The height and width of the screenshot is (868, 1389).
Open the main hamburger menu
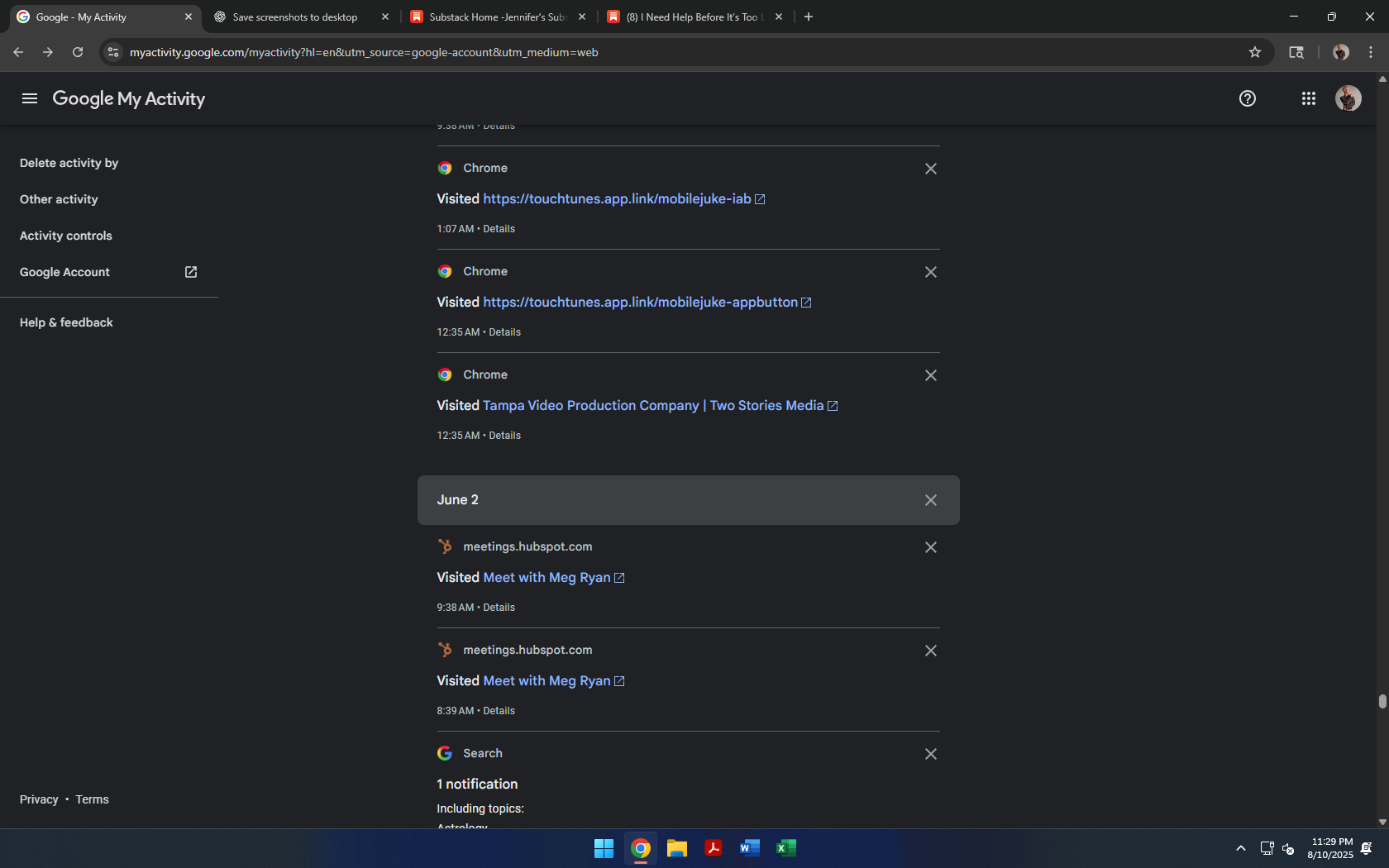30,98
